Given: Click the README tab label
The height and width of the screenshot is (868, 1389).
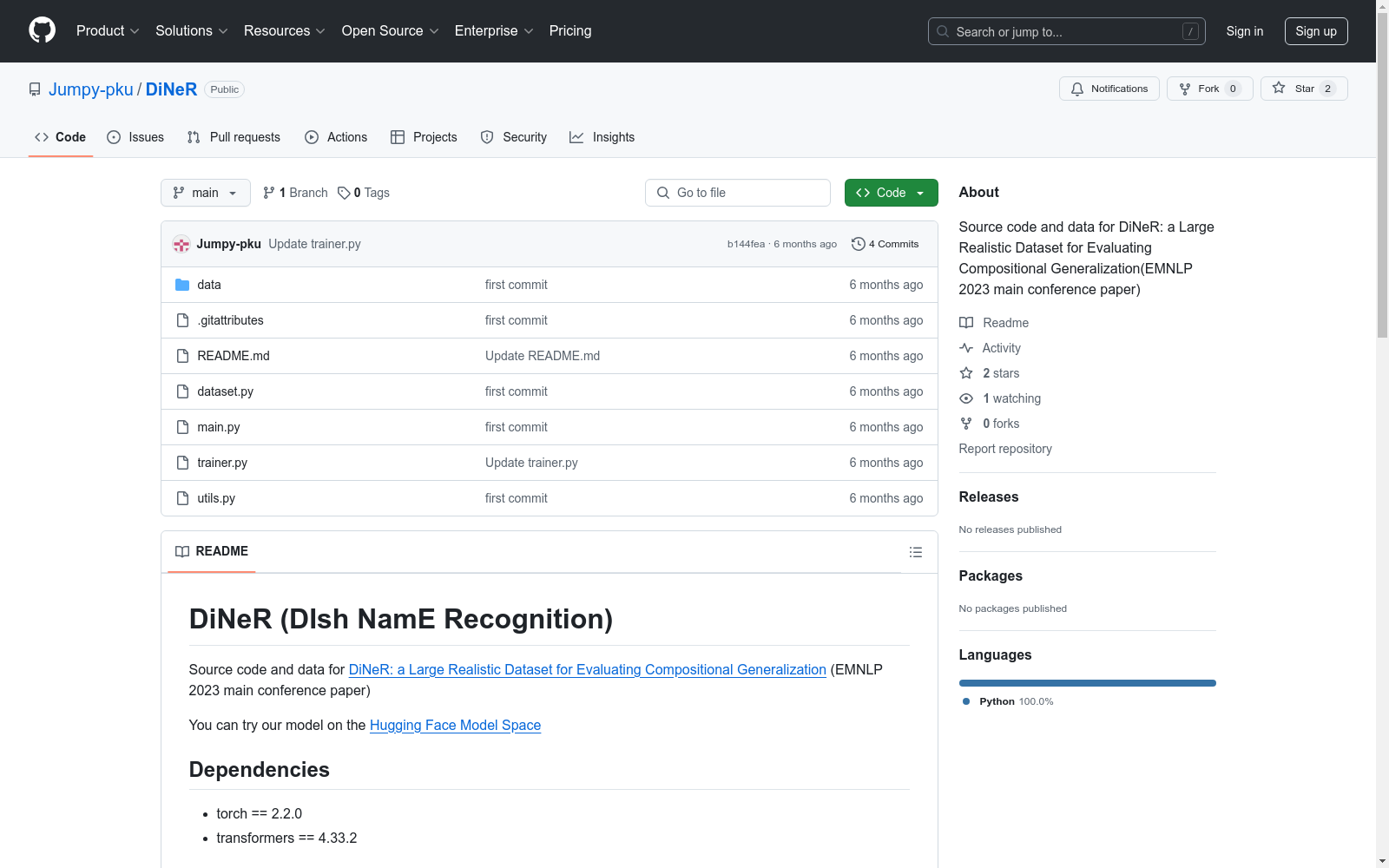Looking at the screenshot, I should [x=212, y=551].
